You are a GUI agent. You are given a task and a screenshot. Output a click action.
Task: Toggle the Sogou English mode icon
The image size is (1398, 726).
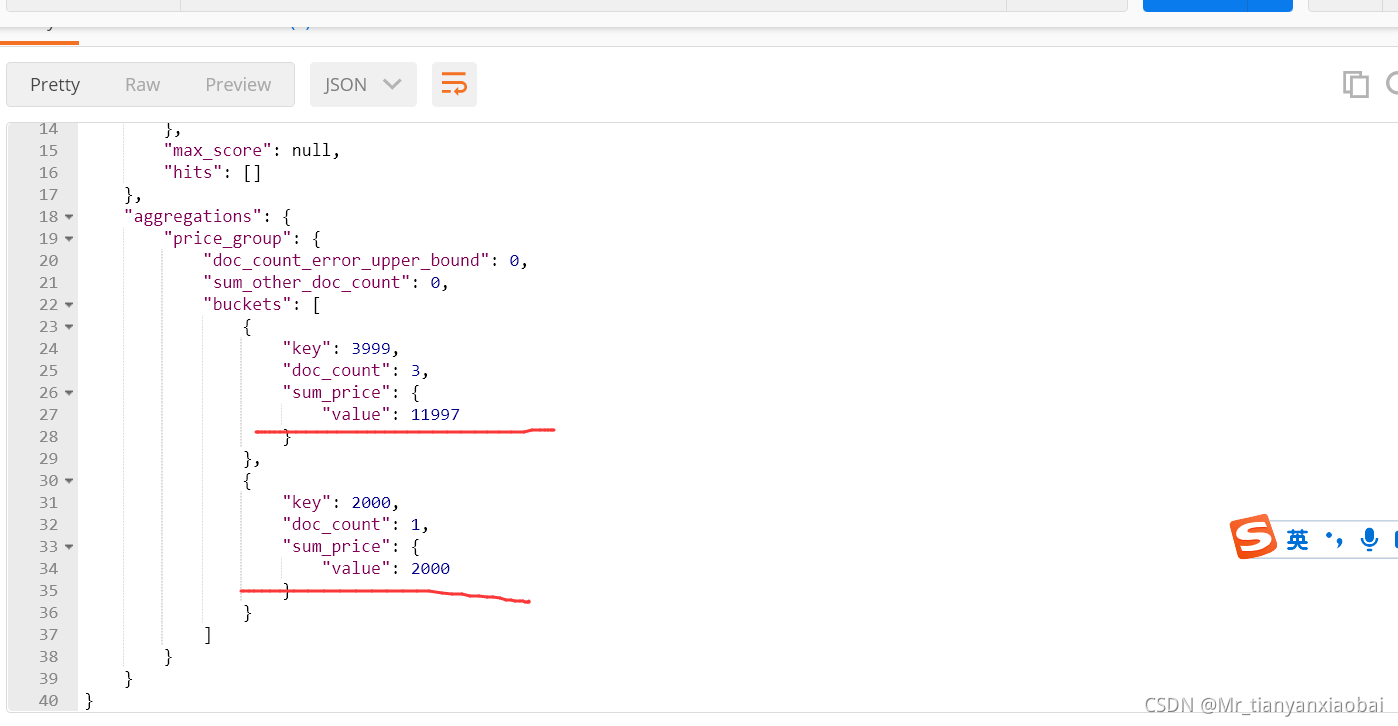tap(1297, 540)
